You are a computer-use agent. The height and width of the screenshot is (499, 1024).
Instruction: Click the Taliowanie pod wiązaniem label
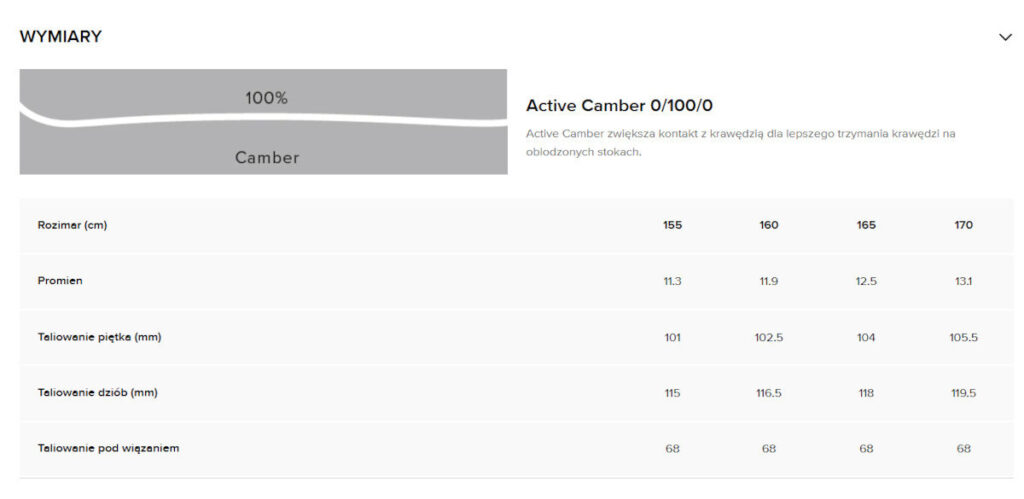pos(108,449)
